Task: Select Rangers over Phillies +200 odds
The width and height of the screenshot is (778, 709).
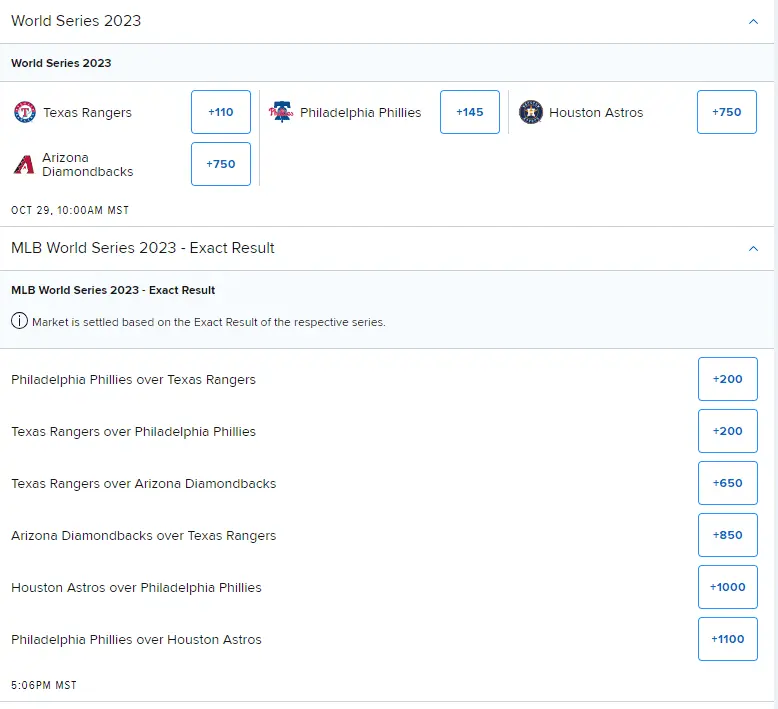Action: 727,431
